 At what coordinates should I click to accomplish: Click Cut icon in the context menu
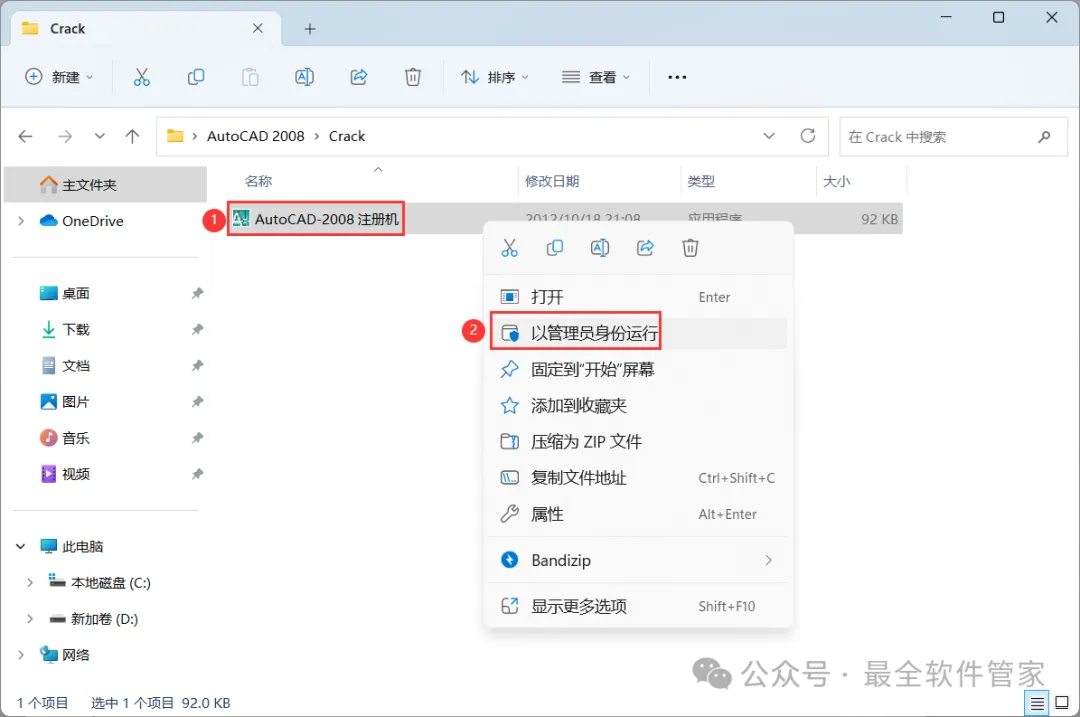(x=510, y=248)
